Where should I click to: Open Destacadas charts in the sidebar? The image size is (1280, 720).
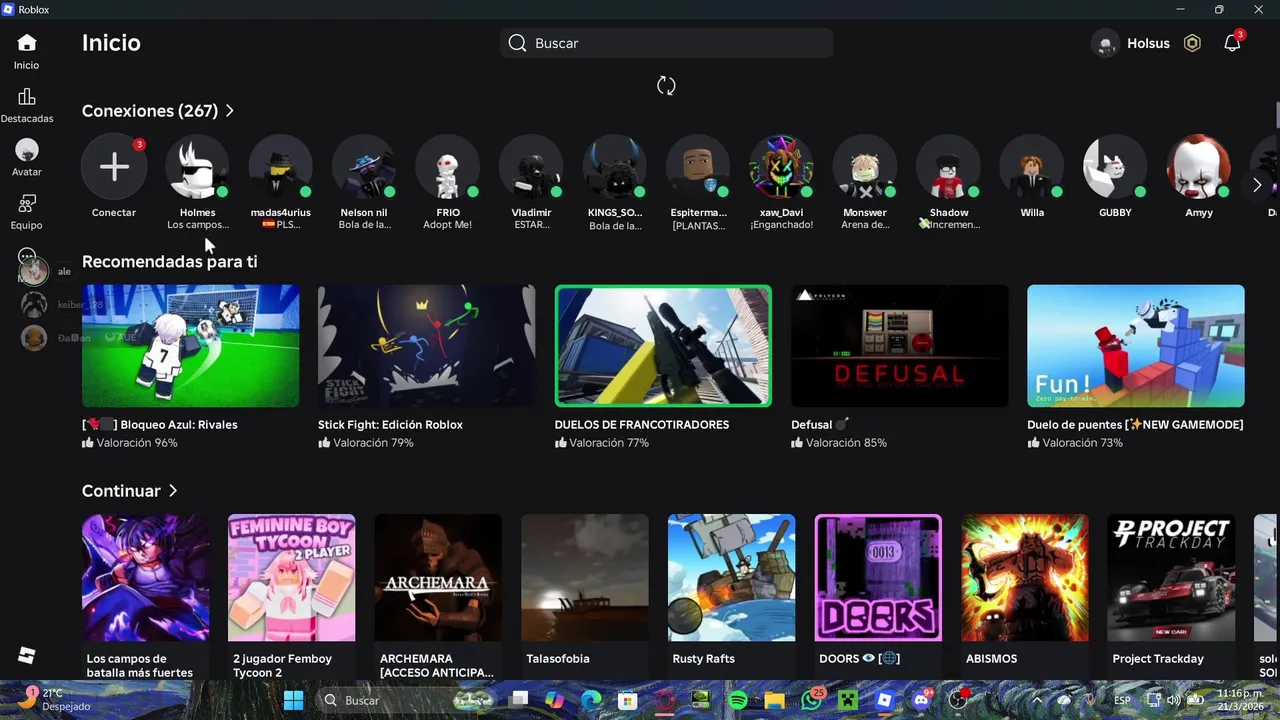[x=27, y=97]
